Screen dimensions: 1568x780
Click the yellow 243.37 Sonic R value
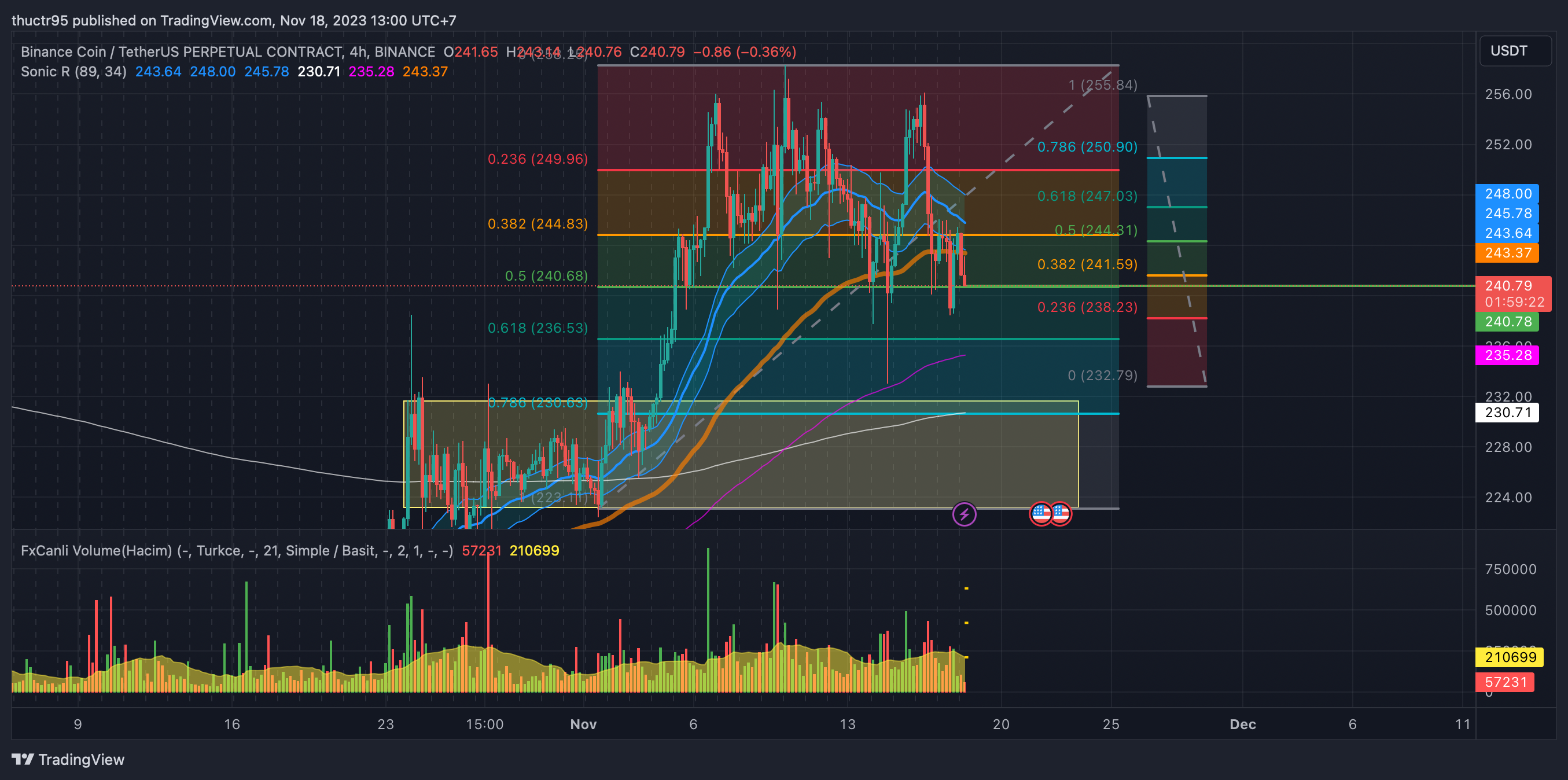pyautogui.click(x=425, y=71)
